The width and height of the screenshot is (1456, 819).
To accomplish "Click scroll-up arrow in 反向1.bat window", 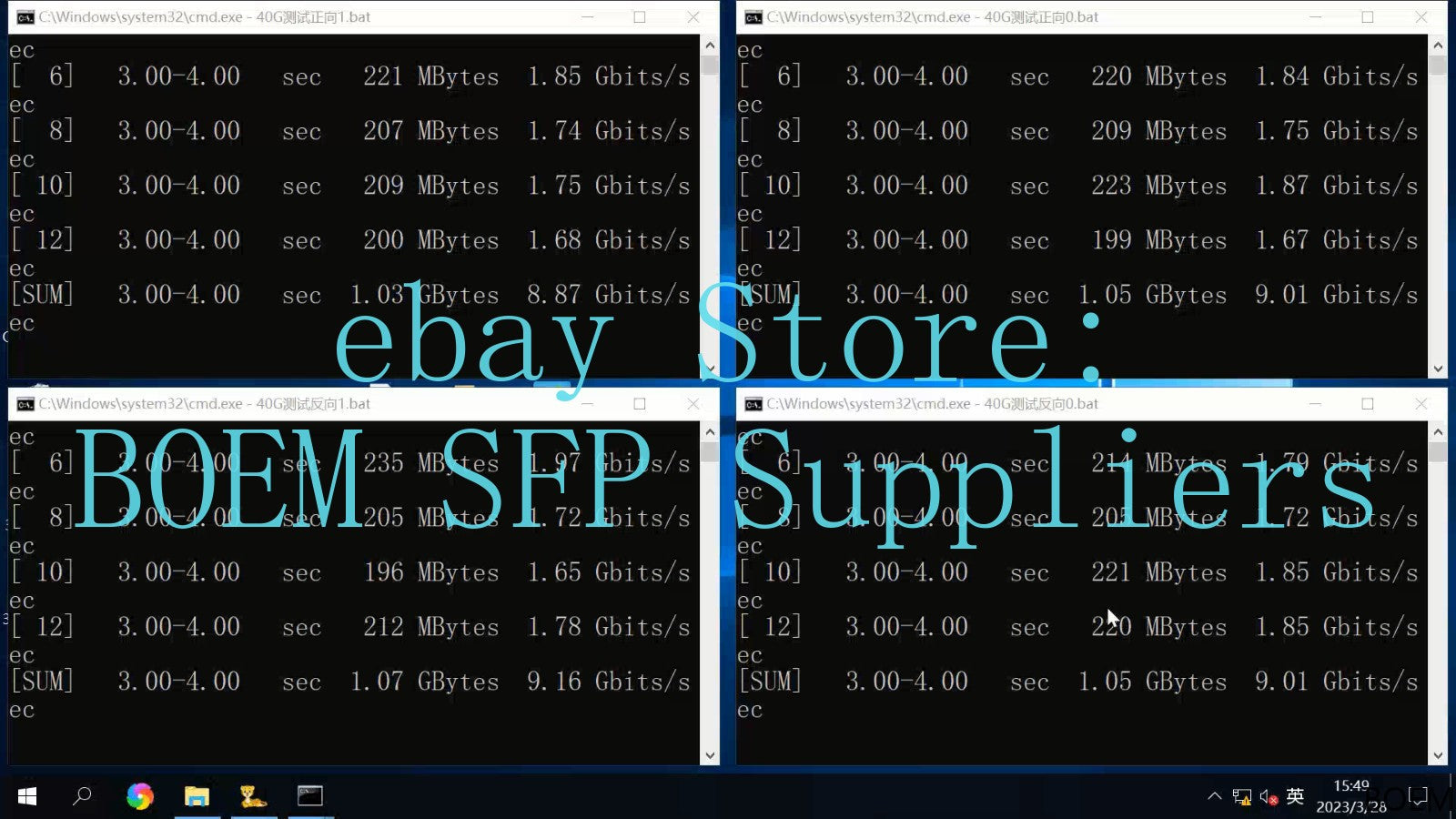I will (x=710, y=431).
